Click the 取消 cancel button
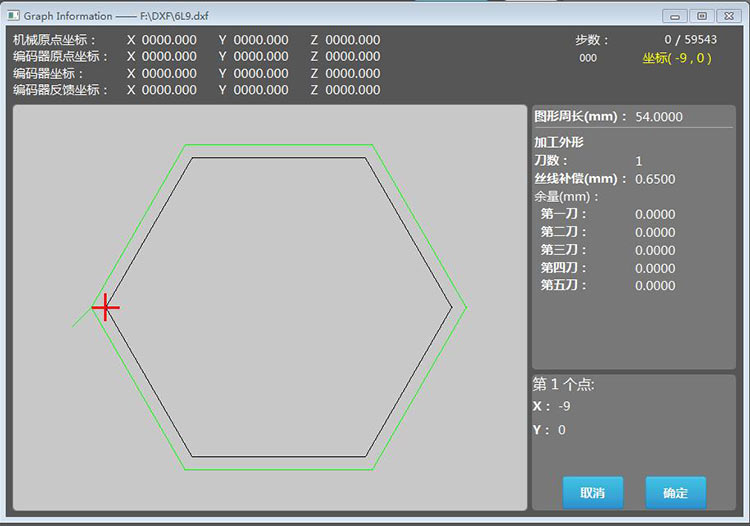Screen dimensions: 750x526 [x=593, y=493]
